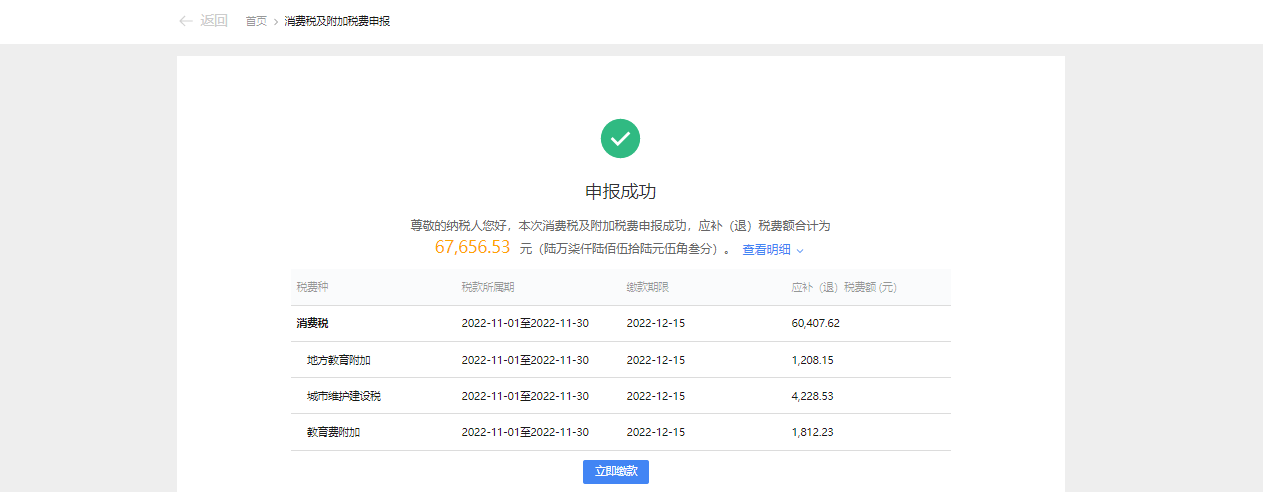1263x492 pixels.
Task: Select the 城市维护建设税 row label
Action: click(x=344, y=396)
